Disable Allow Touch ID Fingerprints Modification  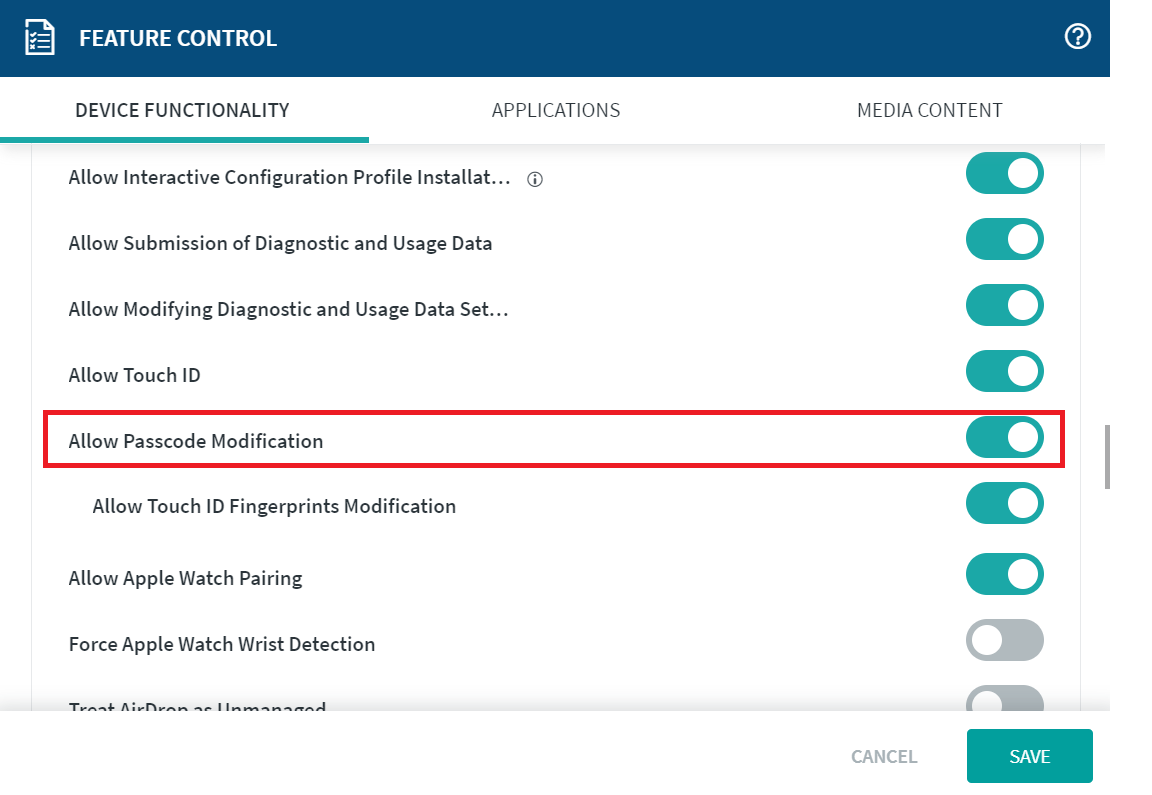(x=1004, y=503)
